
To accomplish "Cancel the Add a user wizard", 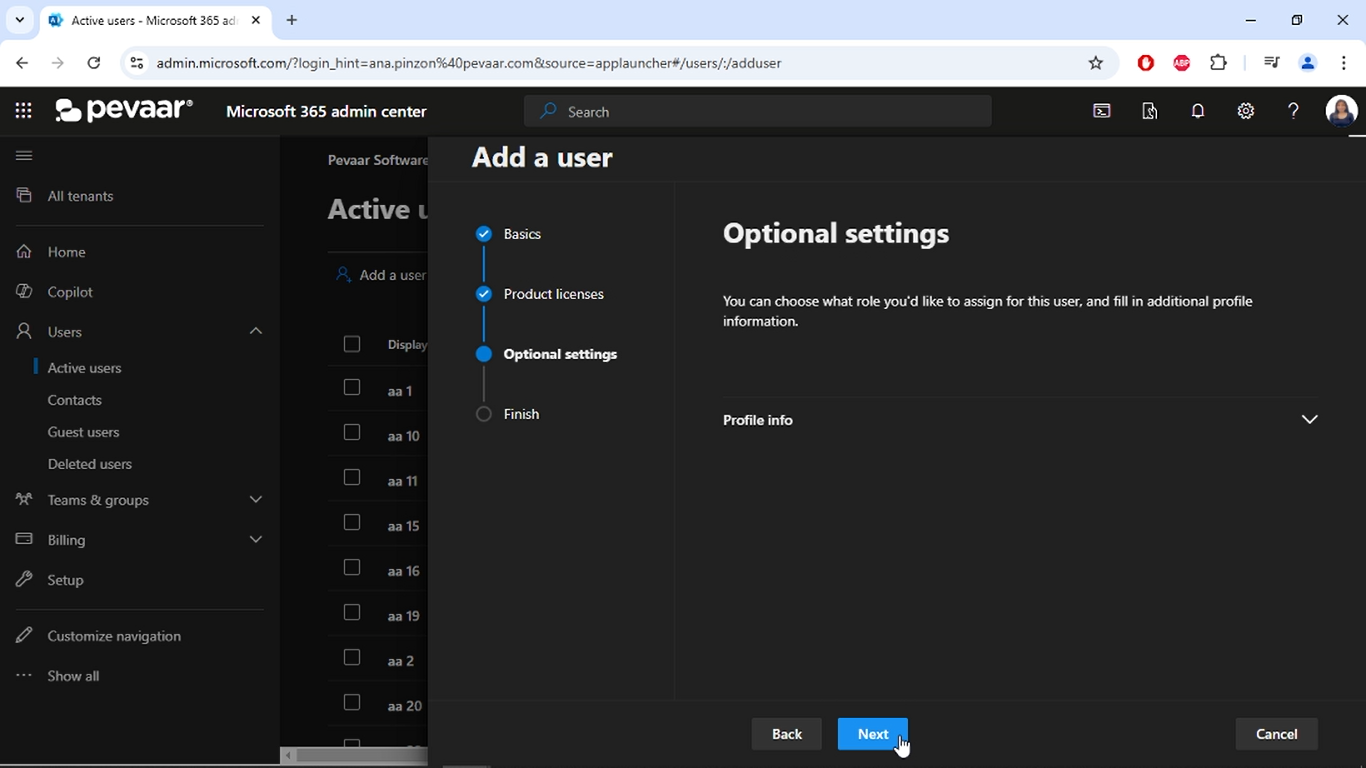I will [1276, 734].
